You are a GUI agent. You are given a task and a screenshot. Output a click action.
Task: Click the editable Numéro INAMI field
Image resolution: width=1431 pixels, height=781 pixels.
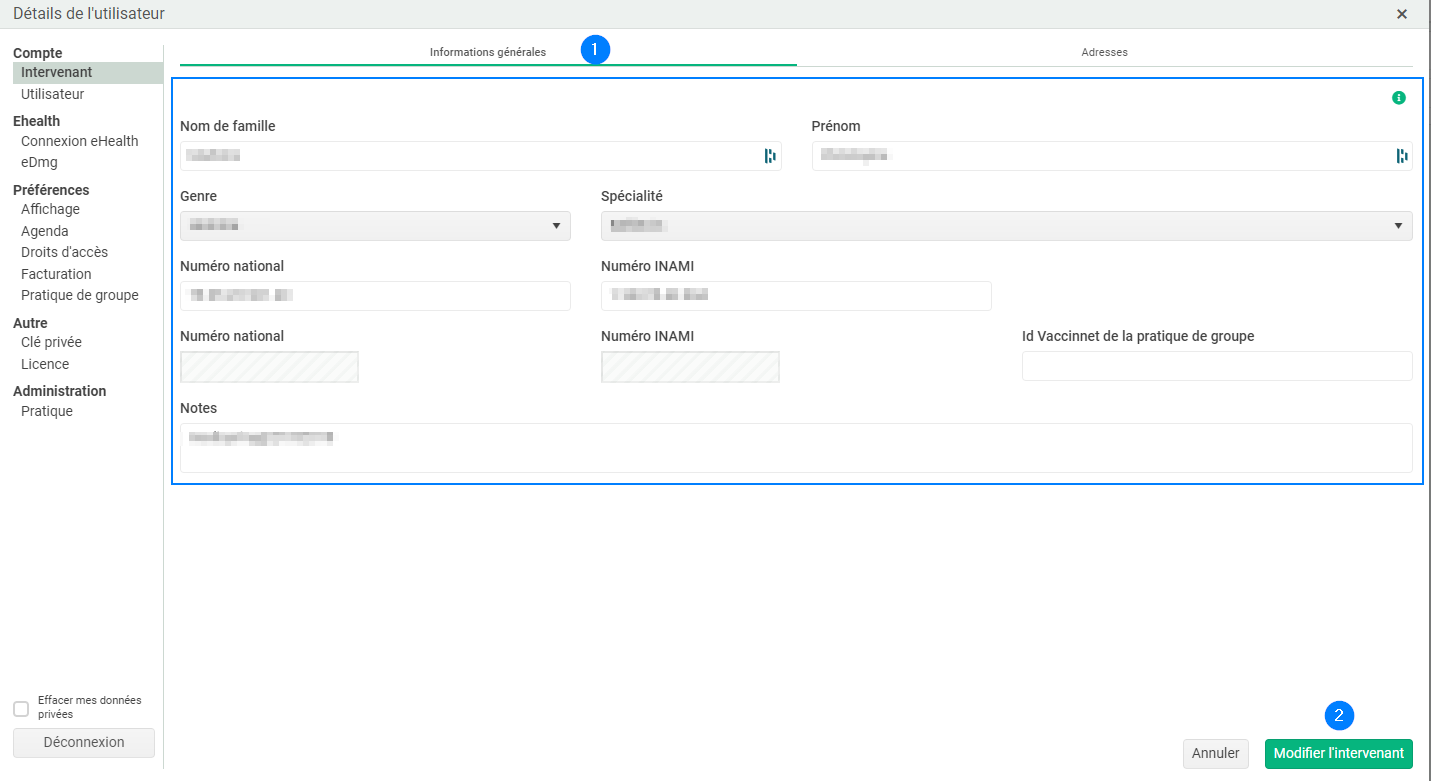pos(796,296)
